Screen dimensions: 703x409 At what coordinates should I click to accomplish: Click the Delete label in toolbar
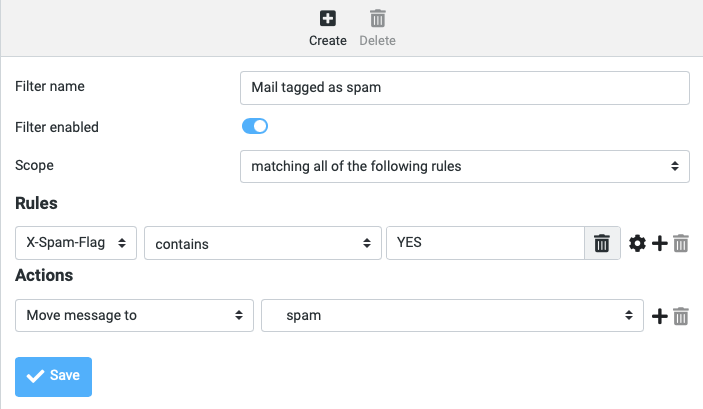378,41
